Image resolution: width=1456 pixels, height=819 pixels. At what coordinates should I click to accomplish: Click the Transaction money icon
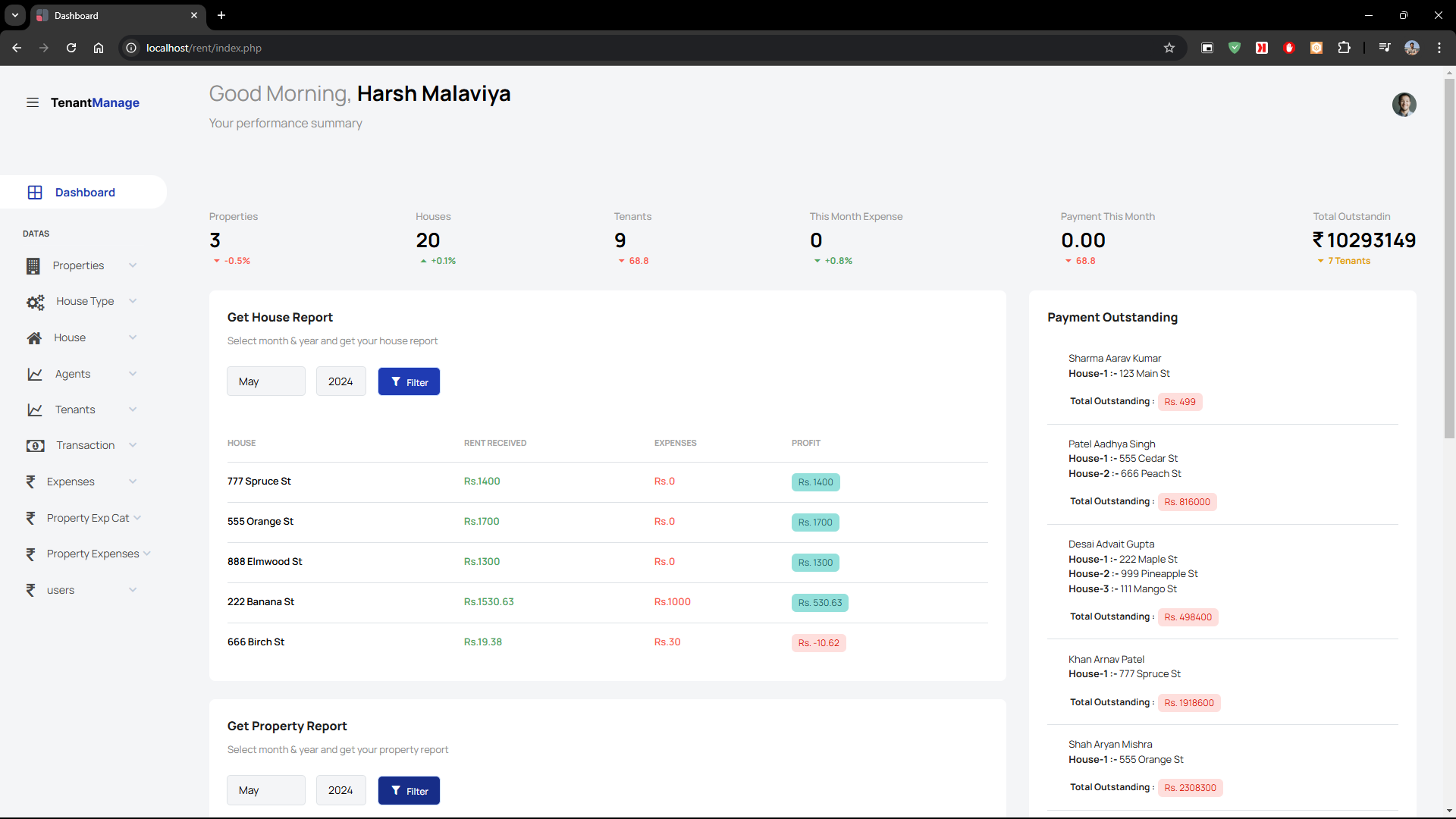point(36,446)
